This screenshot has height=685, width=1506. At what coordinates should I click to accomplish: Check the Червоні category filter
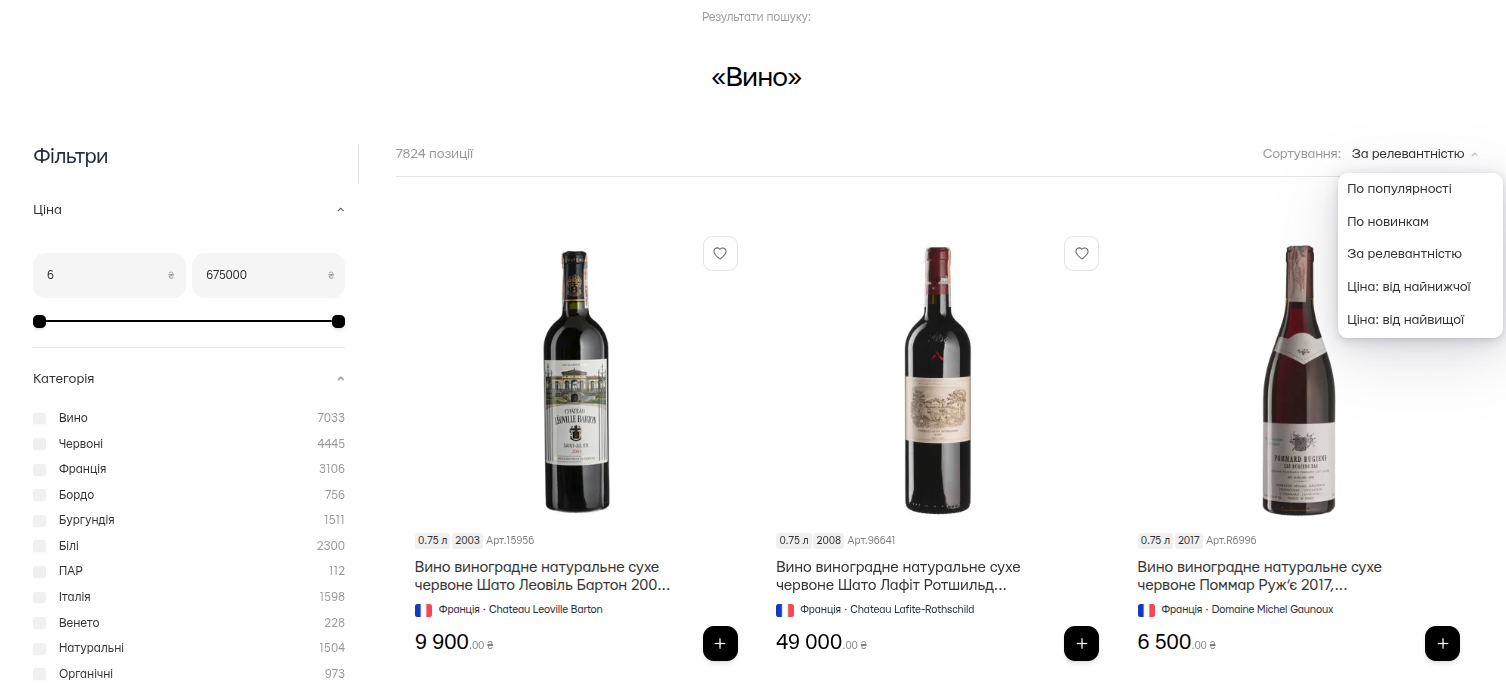pos(40,444)
